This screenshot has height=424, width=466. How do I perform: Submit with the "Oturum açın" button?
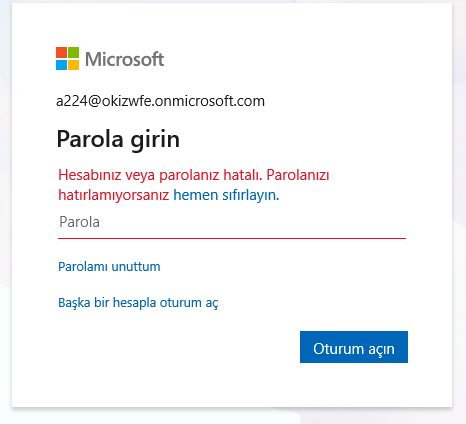(354, 347)
